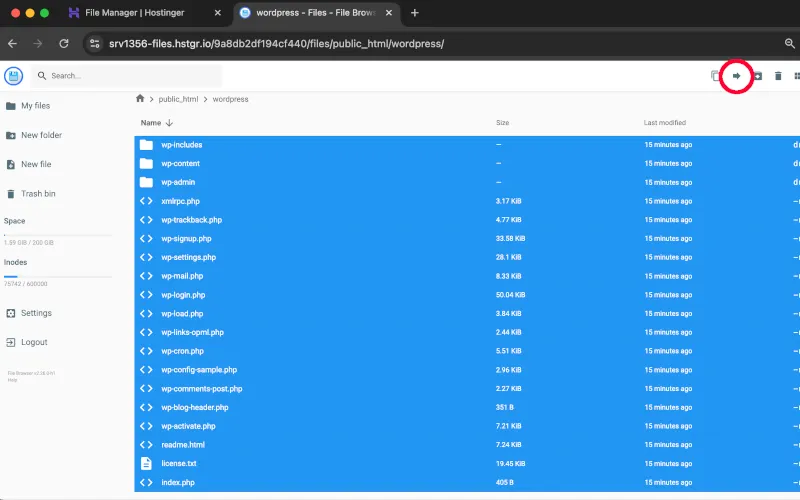Screen dimensions: 800x500
Task: Sort by Last modified column header
Action: tap(664, 123)
